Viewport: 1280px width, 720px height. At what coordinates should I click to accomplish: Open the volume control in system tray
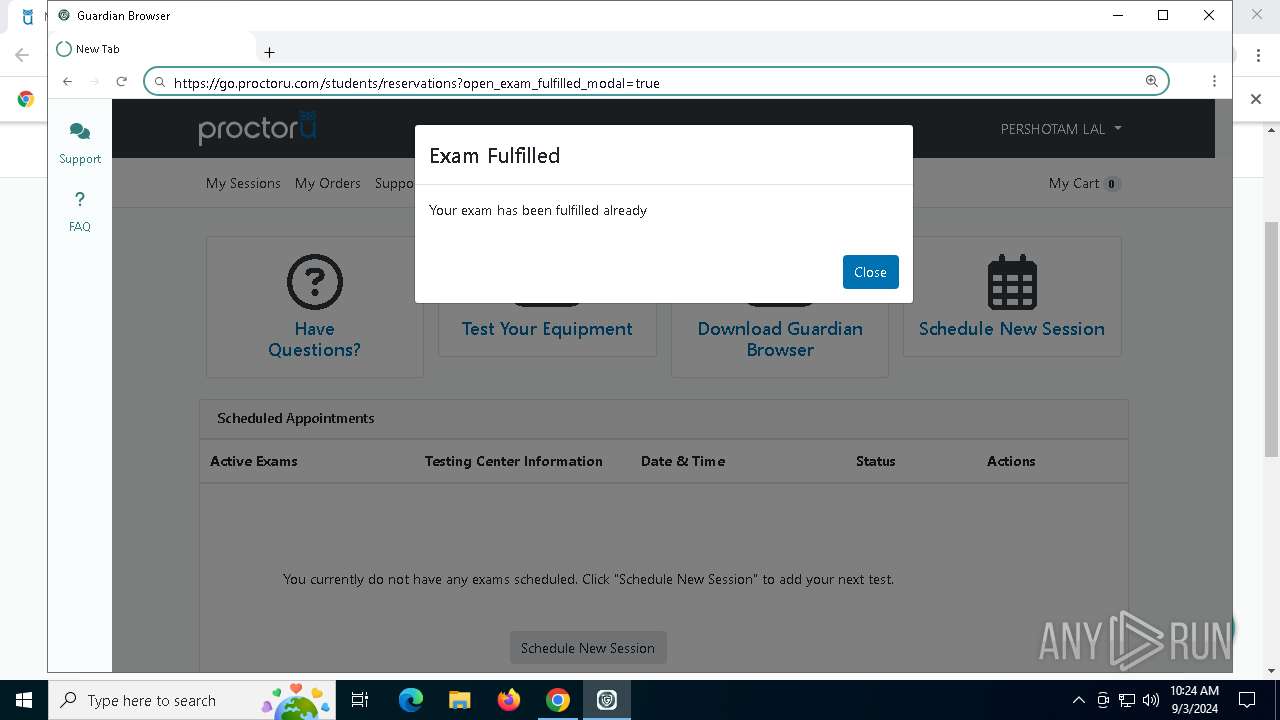[x=1150, y=700]
